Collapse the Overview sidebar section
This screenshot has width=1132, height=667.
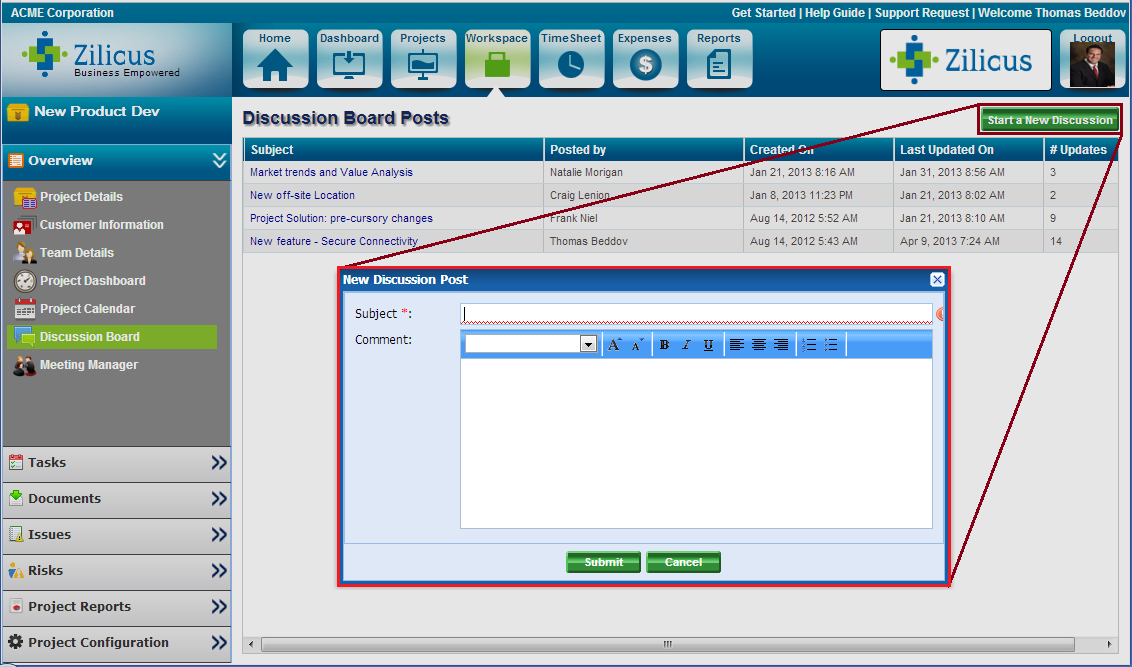click(x=219, y=161)
